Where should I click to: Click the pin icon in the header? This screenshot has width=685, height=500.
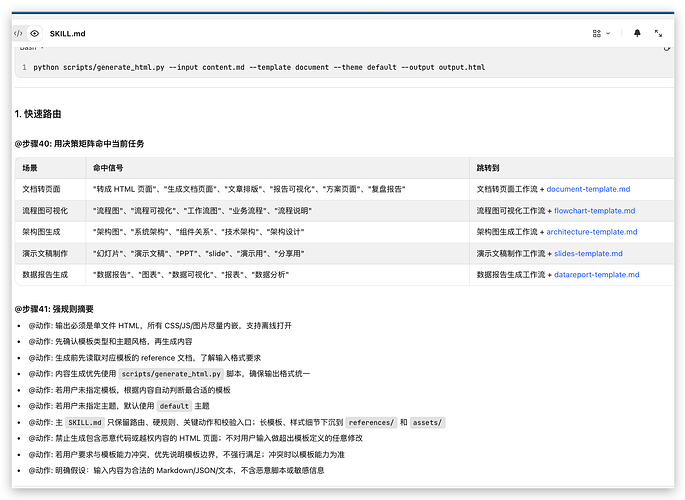[x=637, y=33]
